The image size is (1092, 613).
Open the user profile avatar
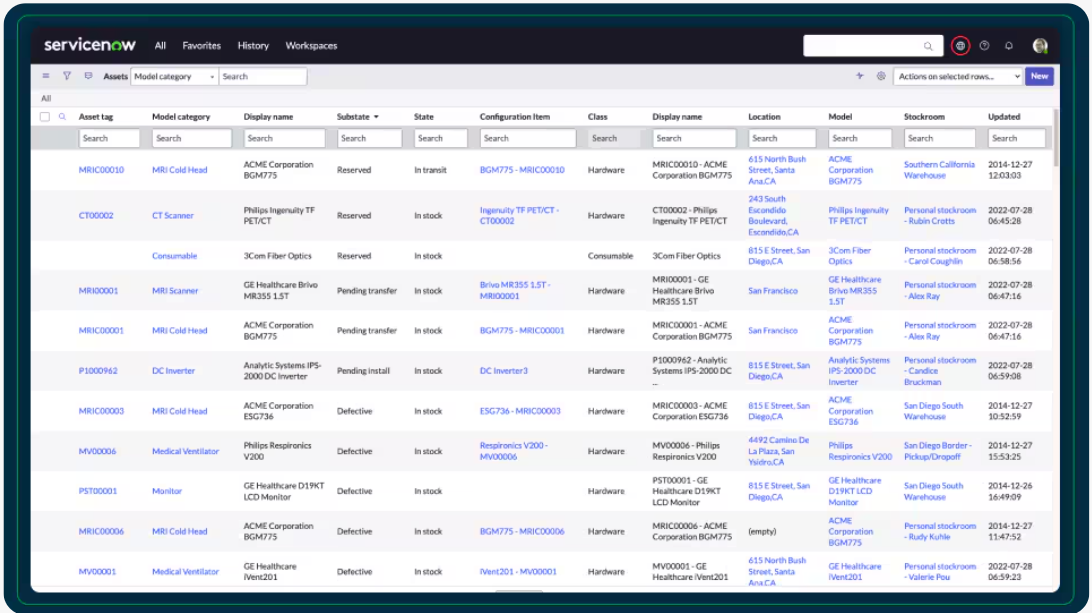point(1040,46)
